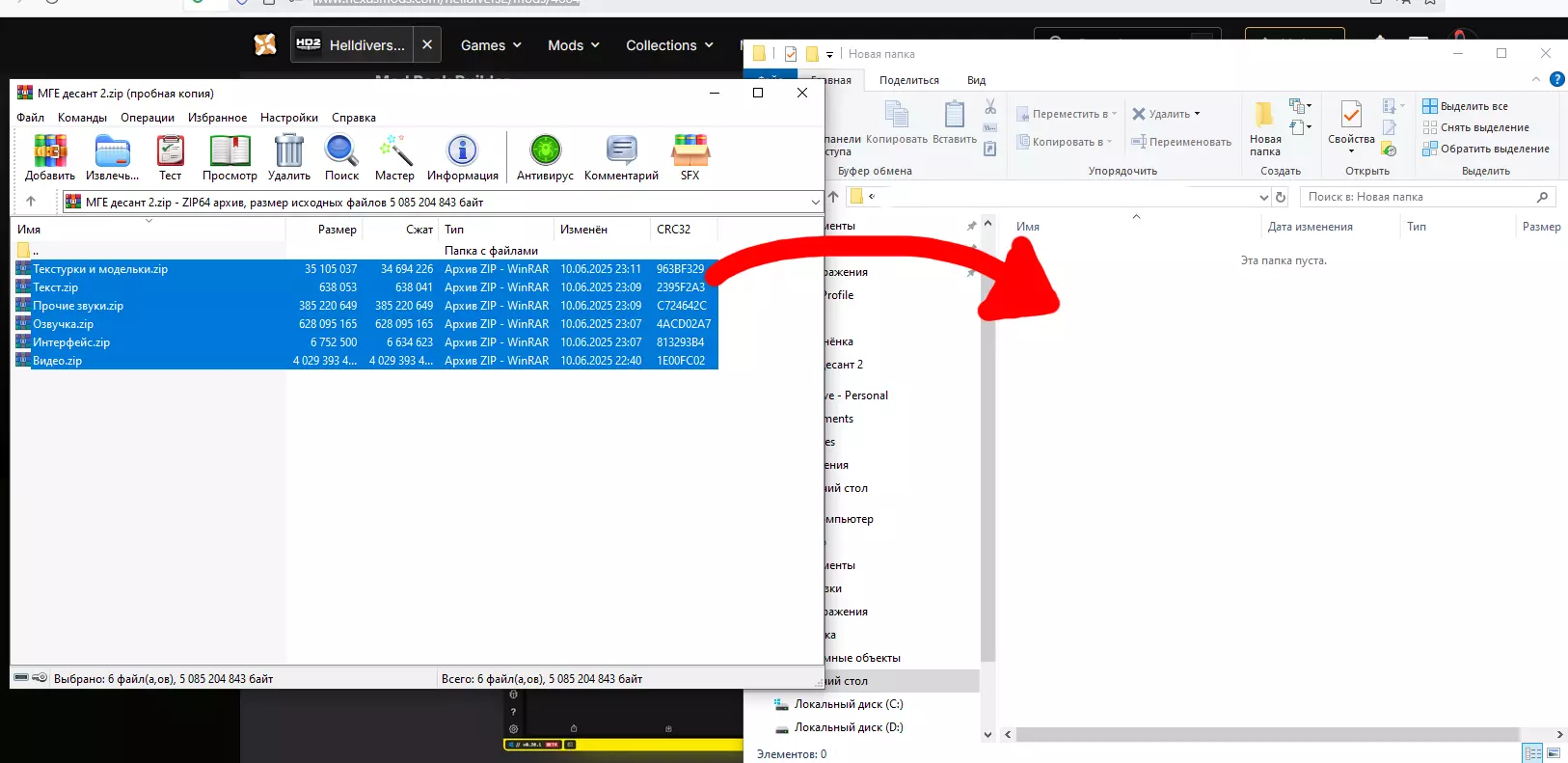Click the WinRAR Add (Добавить) icon
The image size is (1568, 763).
pyautogui.click(x=50, y=152)
